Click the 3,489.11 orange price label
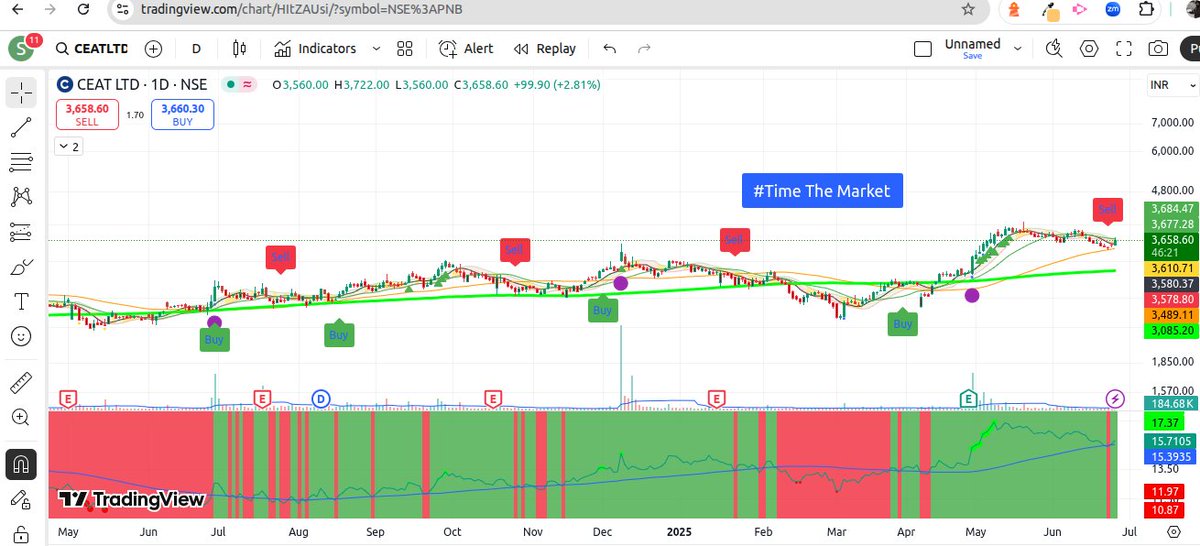This screenshot has width=1200, height=546. click(1173, 314)
